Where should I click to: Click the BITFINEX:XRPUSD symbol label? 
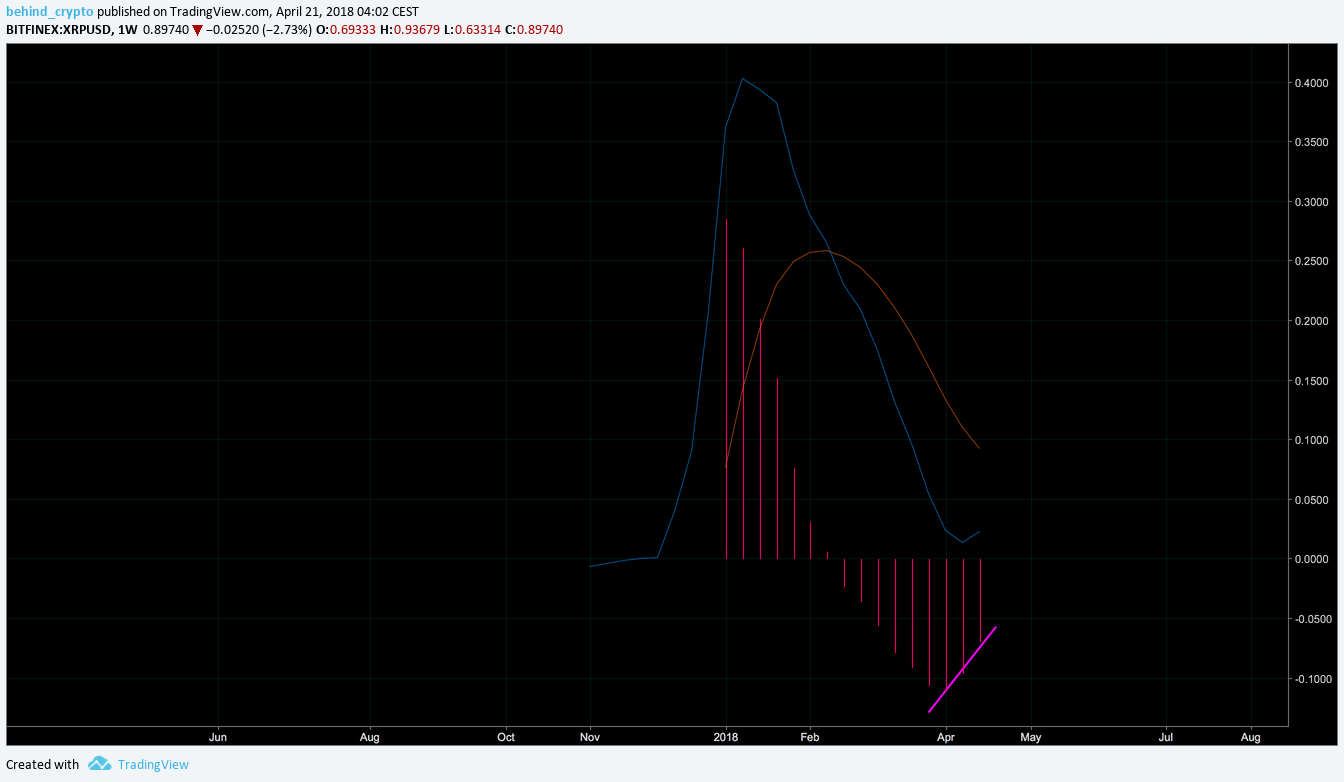[59, 30]
